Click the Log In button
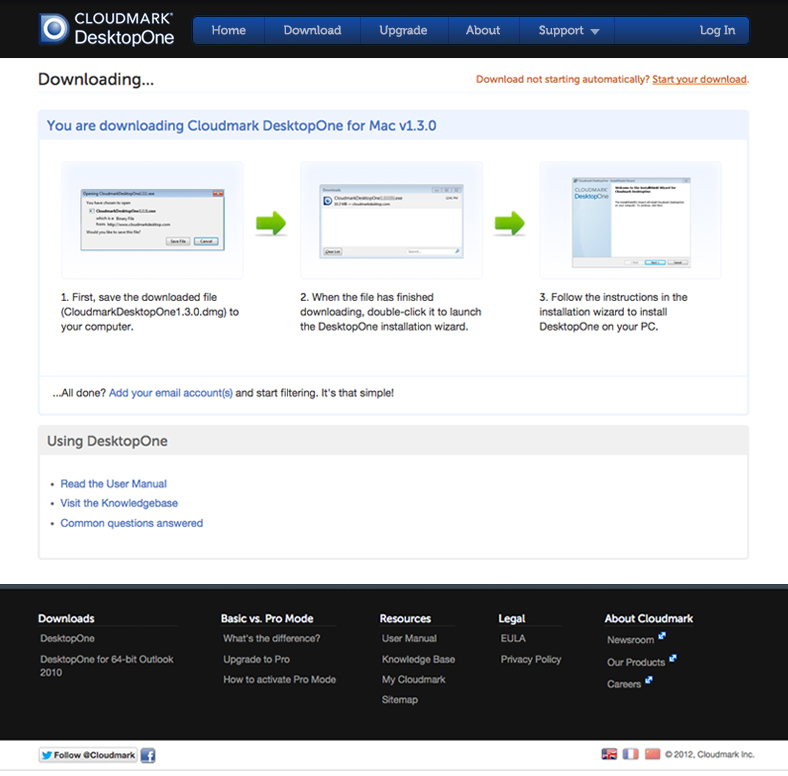Screen dimensions: 788x776 pyautogui.click(x=717, y=30)
